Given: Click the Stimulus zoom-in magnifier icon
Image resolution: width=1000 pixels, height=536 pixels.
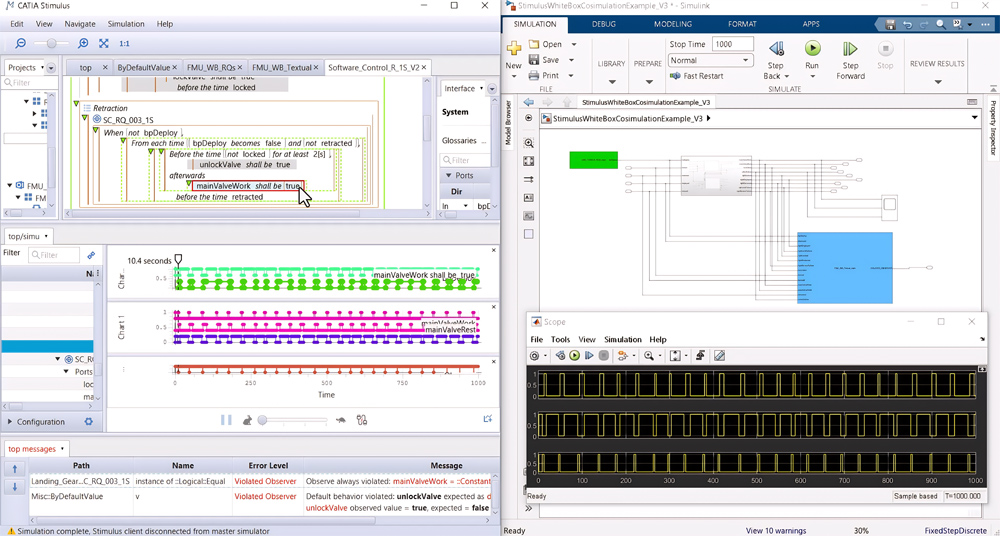Looking at the screenshot, I should click(x=83, y=43).
